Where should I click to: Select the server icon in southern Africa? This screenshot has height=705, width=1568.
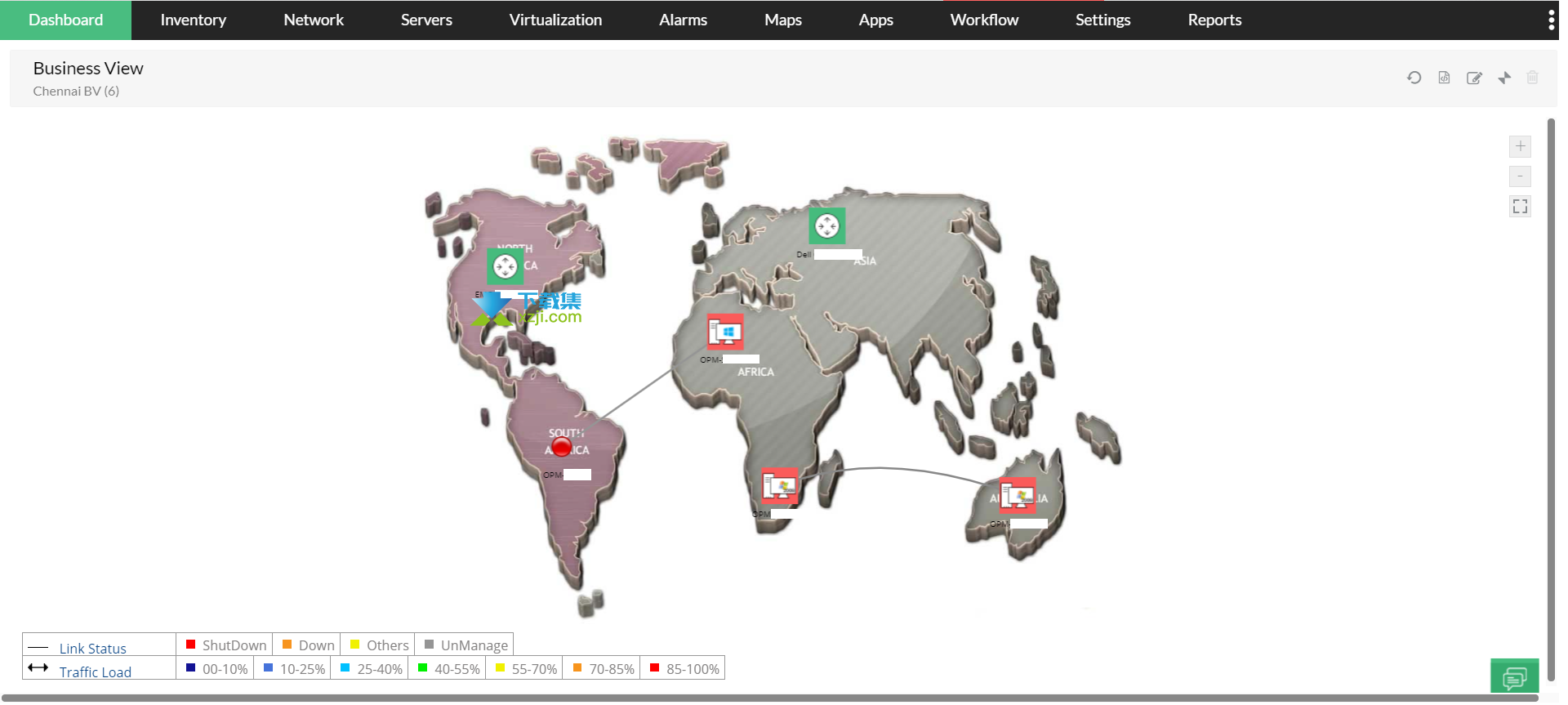[780, 485]
